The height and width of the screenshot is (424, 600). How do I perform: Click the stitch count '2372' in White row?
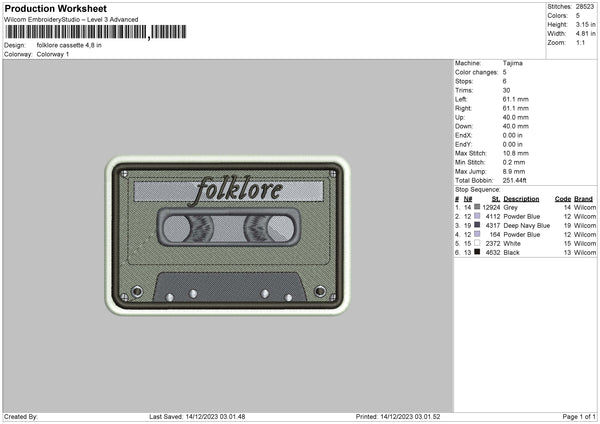coord(493,243)
